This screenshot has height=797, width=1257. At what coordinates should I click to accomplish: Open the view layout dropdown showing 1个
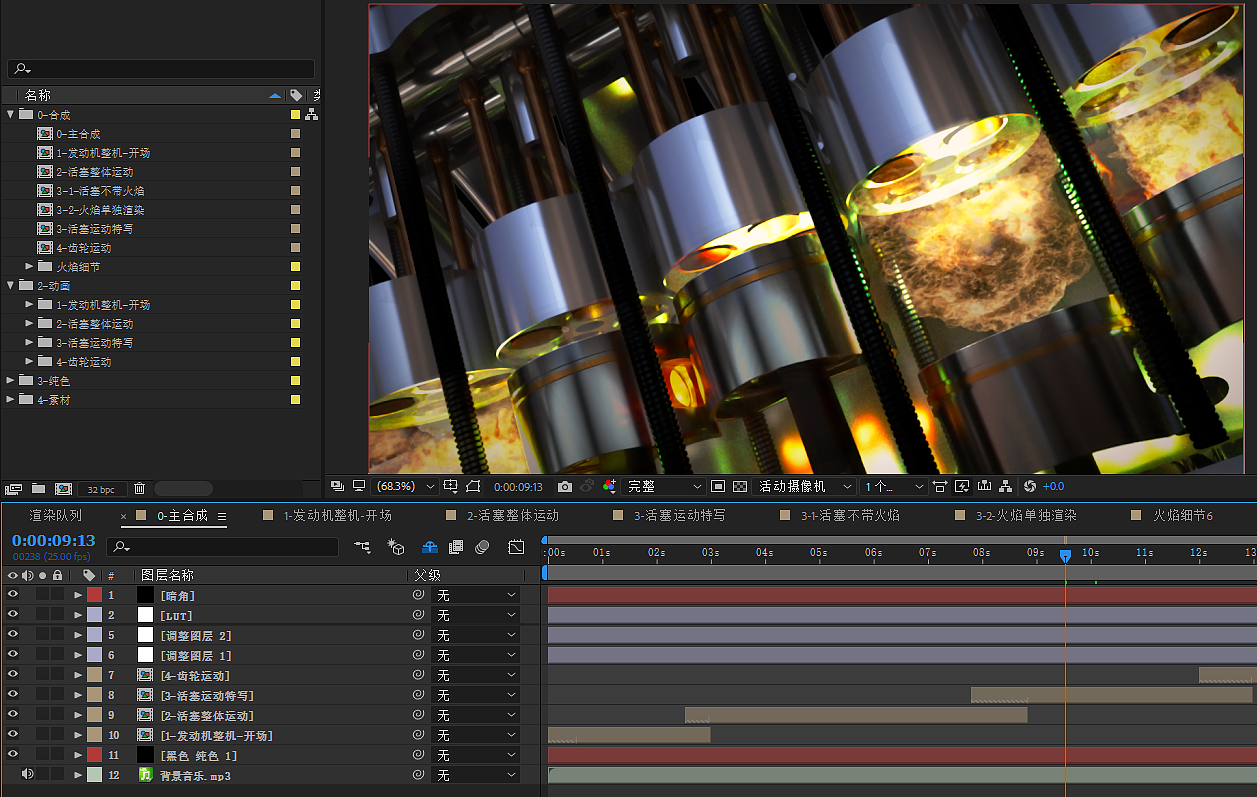point(894,486)
